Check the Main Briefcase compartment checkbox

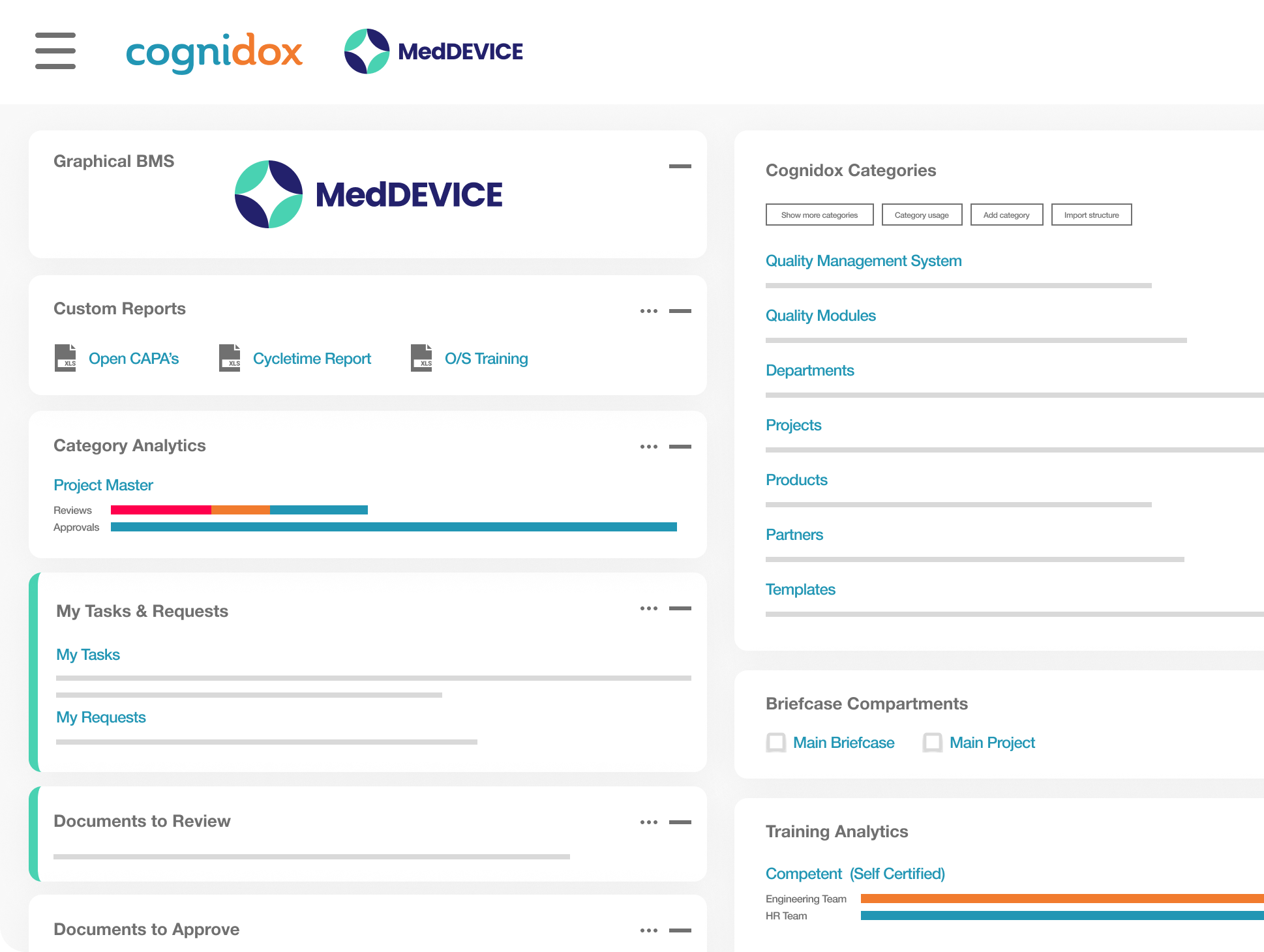776,743
